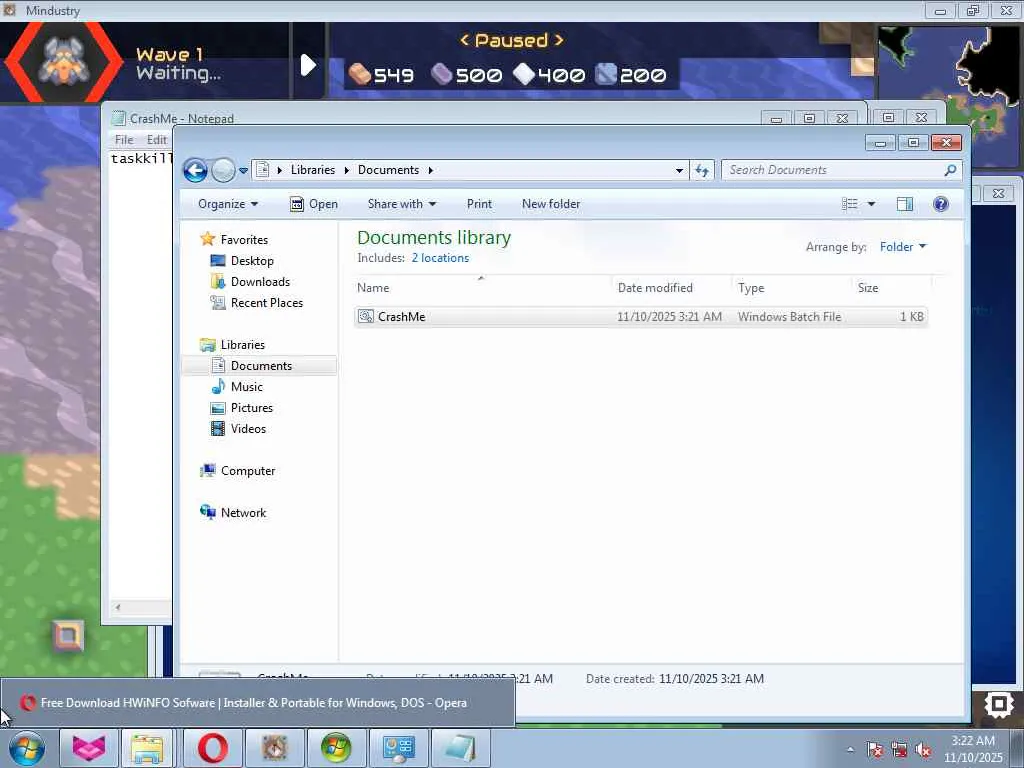Open the Notepad File menu
Image resolution: width=1024 pixels, height=768 pixels.
[124, 140]
